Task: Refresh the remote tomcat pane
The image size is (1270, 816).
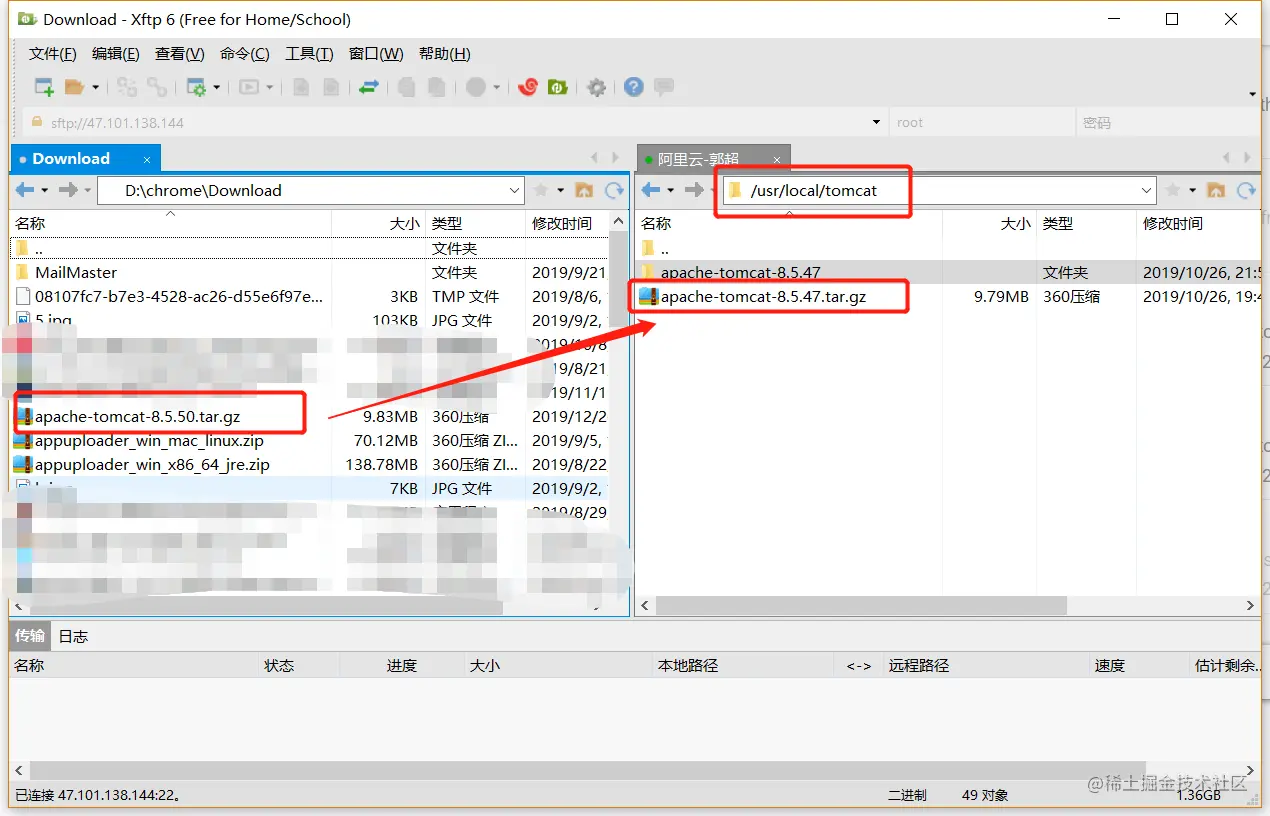Action: pyautogui.click(x=1246, y=190)
